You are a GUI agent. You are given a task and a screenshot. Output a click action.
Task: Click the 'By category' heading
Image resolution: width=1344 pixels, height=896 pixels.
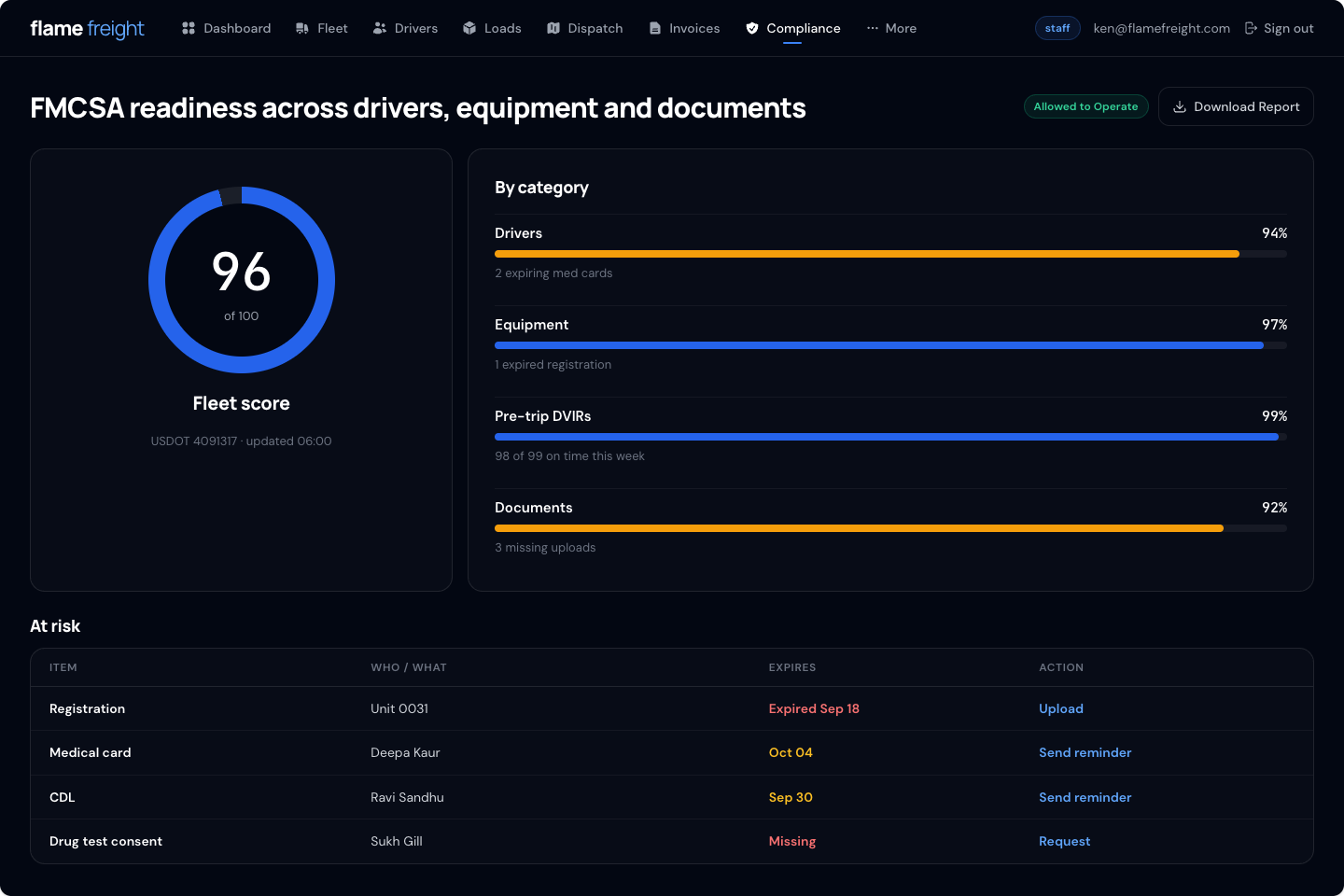tap(541, 188)
